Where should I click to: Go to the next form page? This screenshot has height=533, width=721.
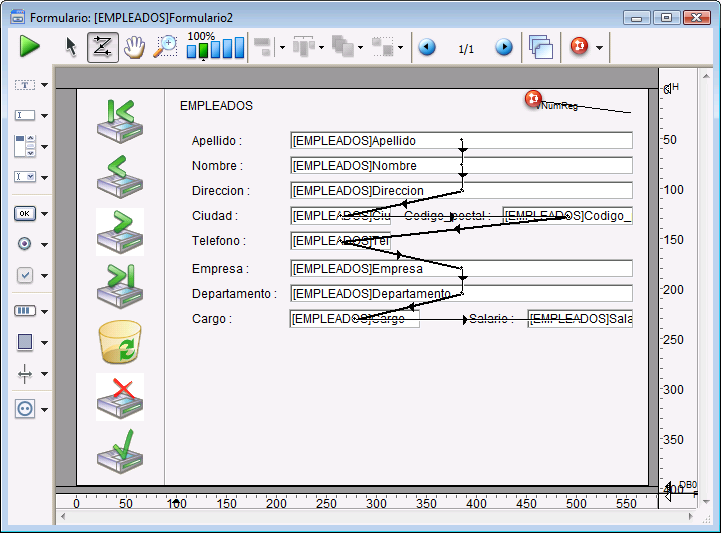tap(504, 47)
